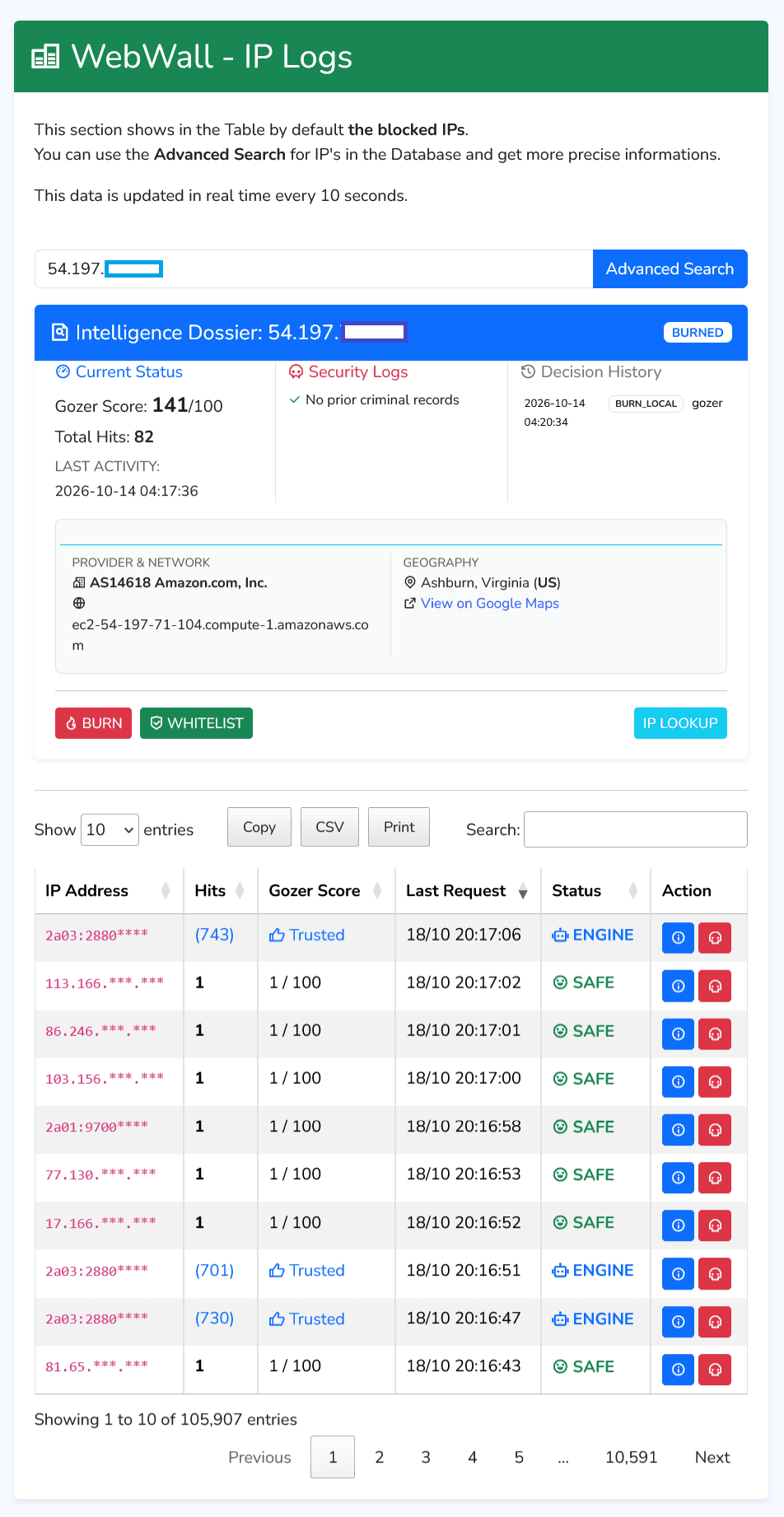784x1517 pixels.
Task: Sort table by Hits column
Action: point(220,890)
